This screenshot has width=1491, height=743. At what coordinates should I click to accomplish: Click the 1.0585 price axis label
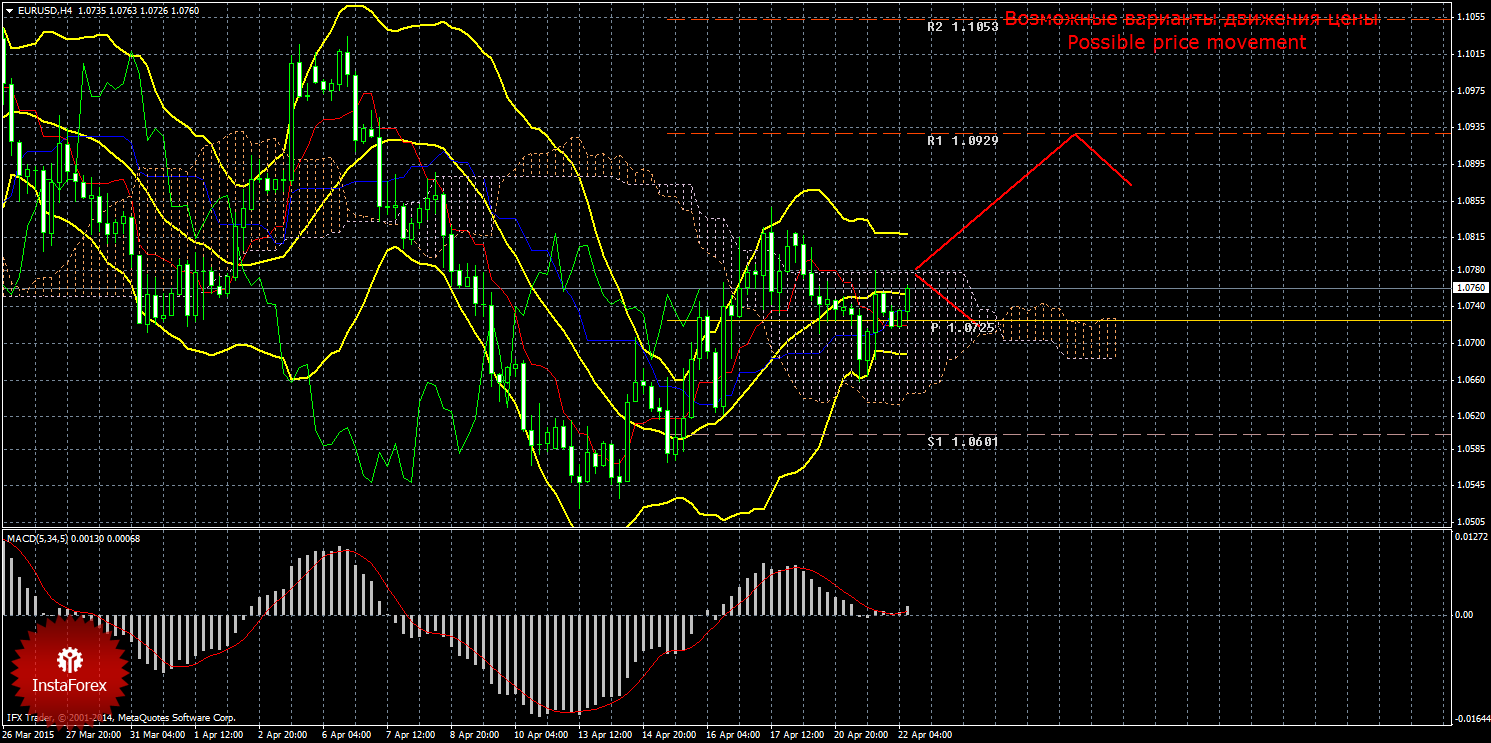1471,449
